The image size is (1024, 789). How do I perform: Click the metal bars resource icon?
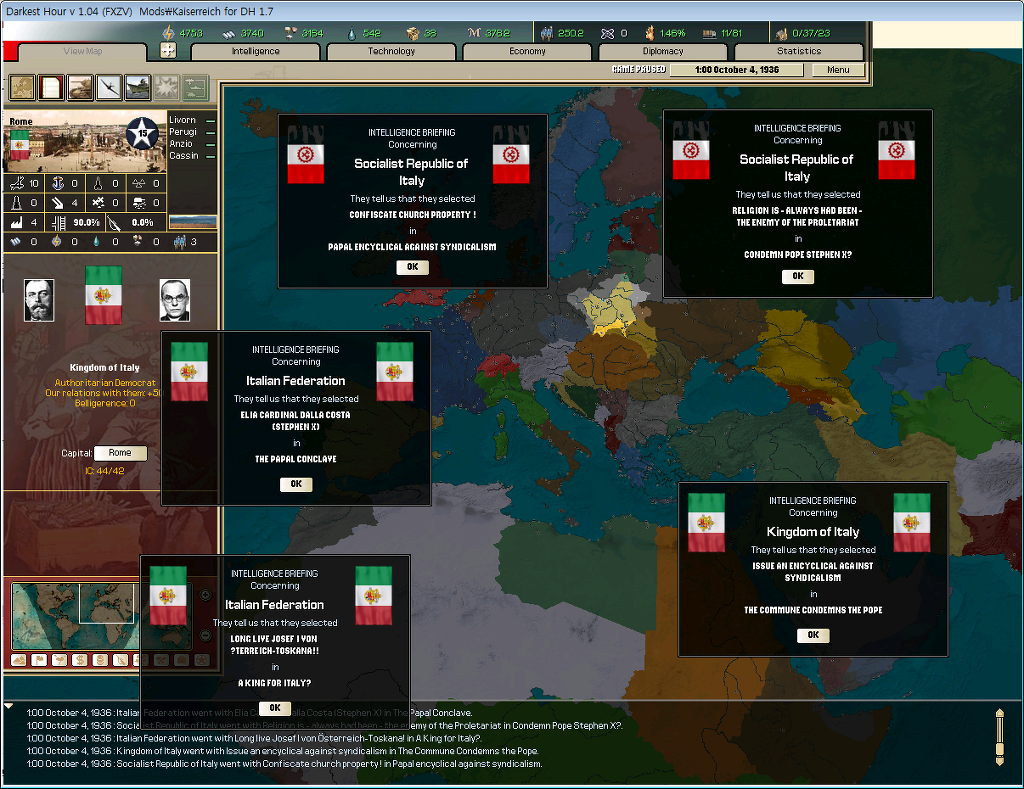229,33
